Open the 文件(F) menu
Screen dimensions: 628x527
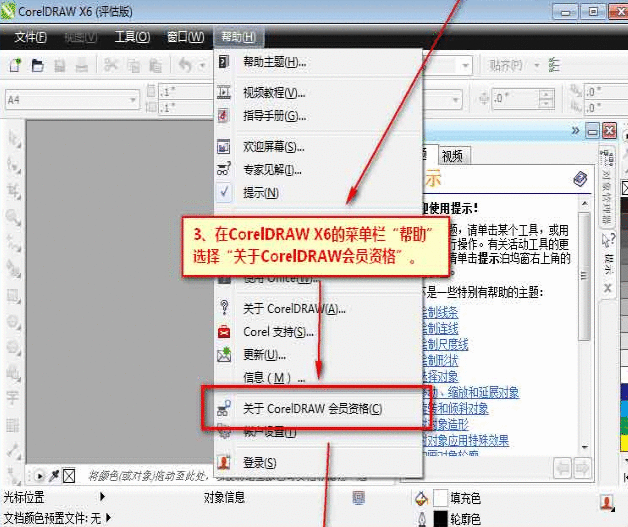30,37
